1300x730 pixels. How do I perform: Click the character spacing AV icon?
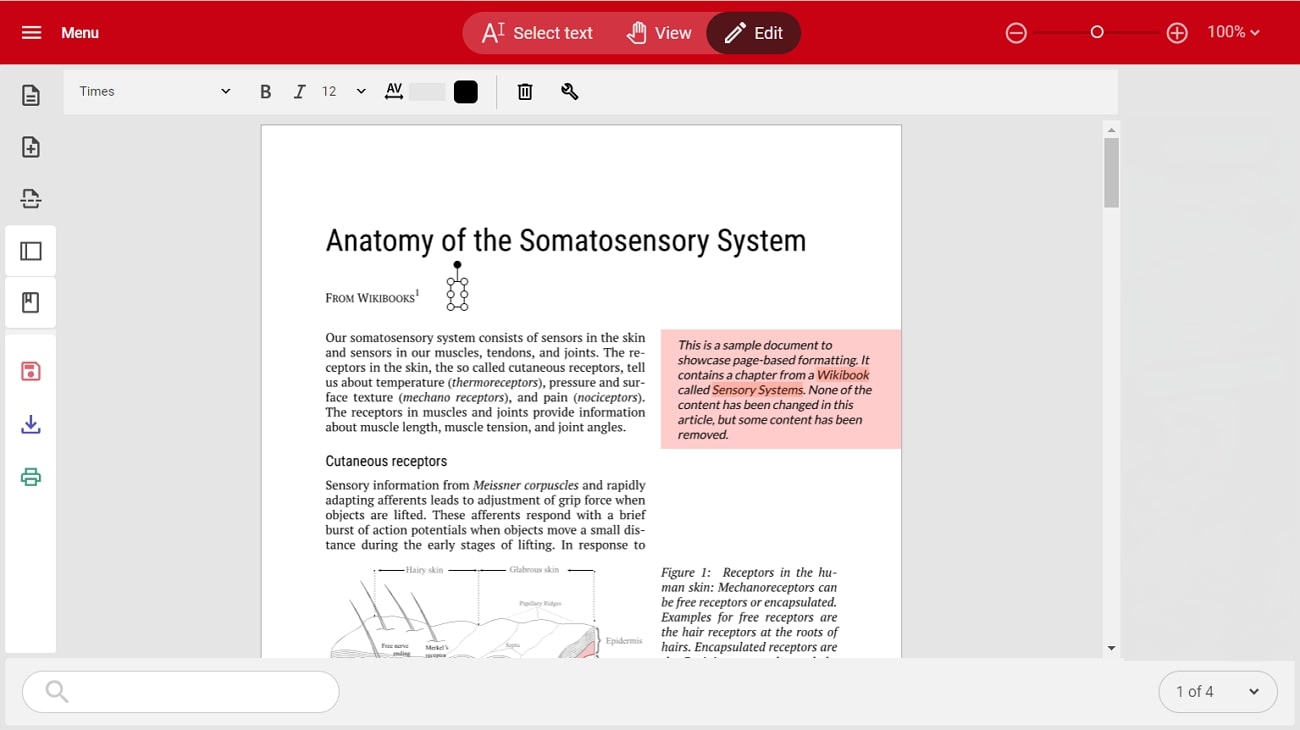[x=394, y=92]
